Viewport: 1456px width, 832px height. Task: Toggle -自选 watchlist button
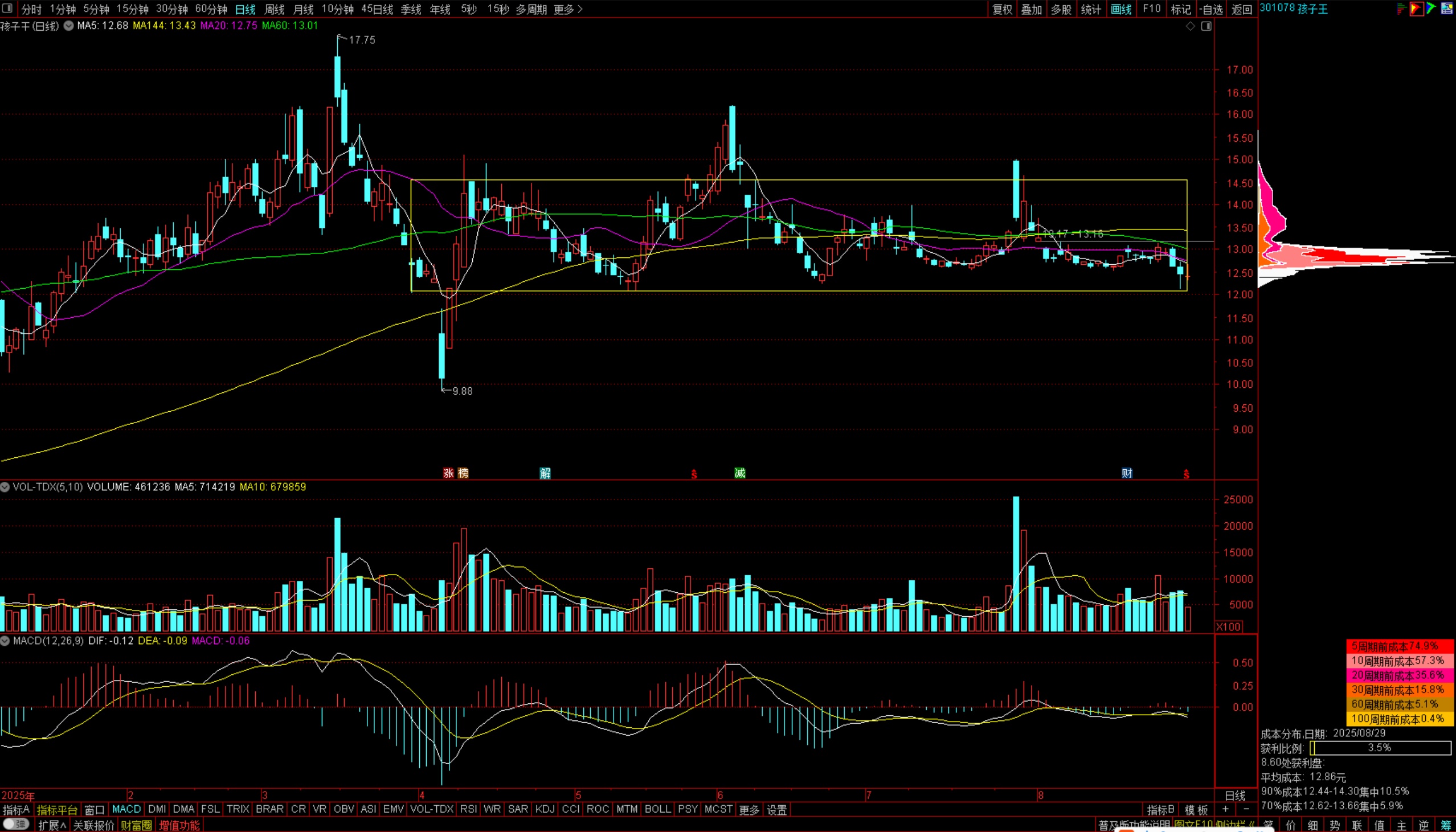click(1211, 9)
